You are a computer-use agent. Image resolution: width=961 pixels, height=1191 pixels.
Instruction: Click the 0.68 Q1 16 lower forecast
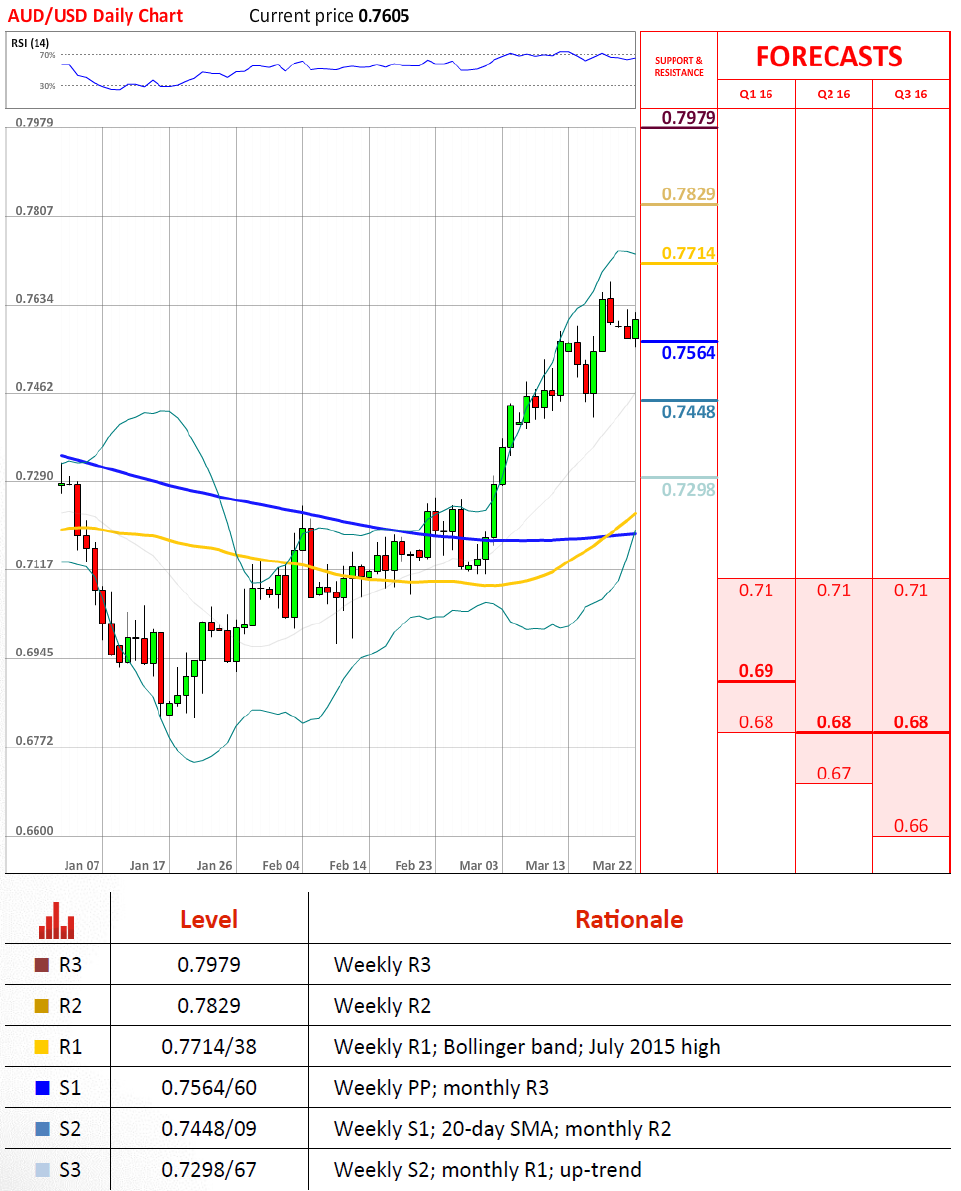click(756, 722)
